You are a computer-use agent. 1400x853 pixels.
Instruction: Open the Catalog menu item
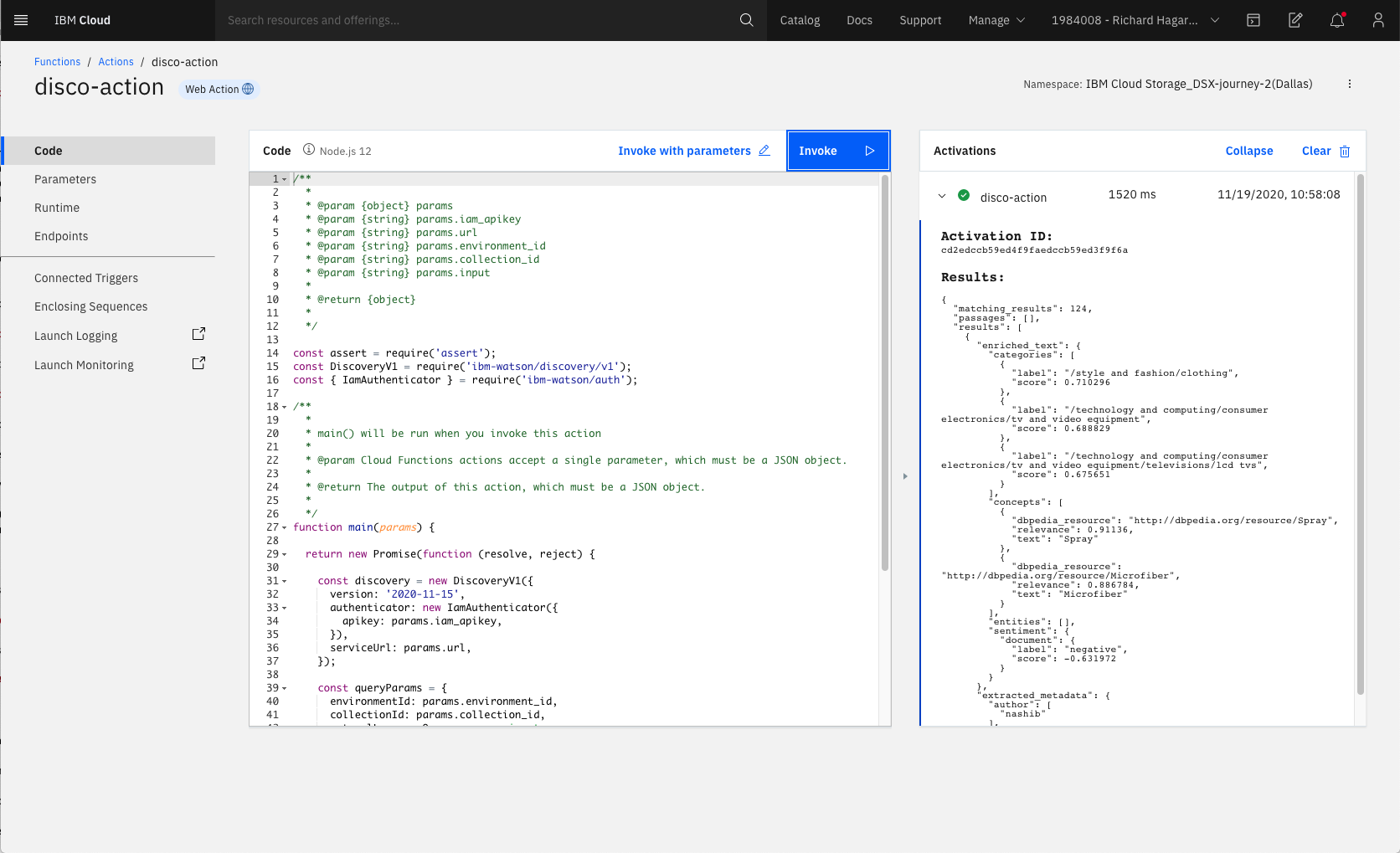(x=800, y=20)
